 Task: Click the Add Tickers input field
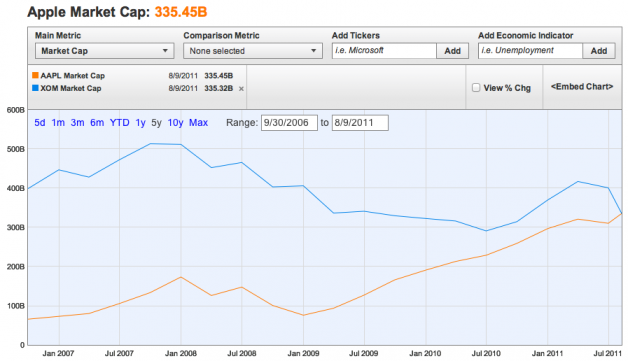click(384, 51)
